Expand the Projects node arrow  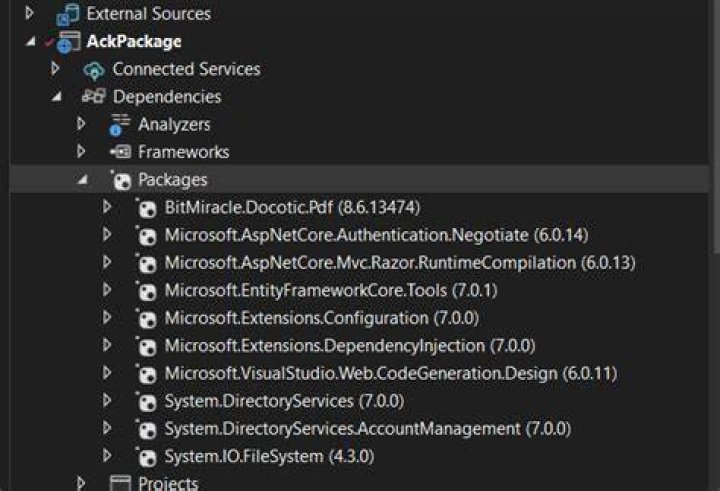click(x=81, y=483)
